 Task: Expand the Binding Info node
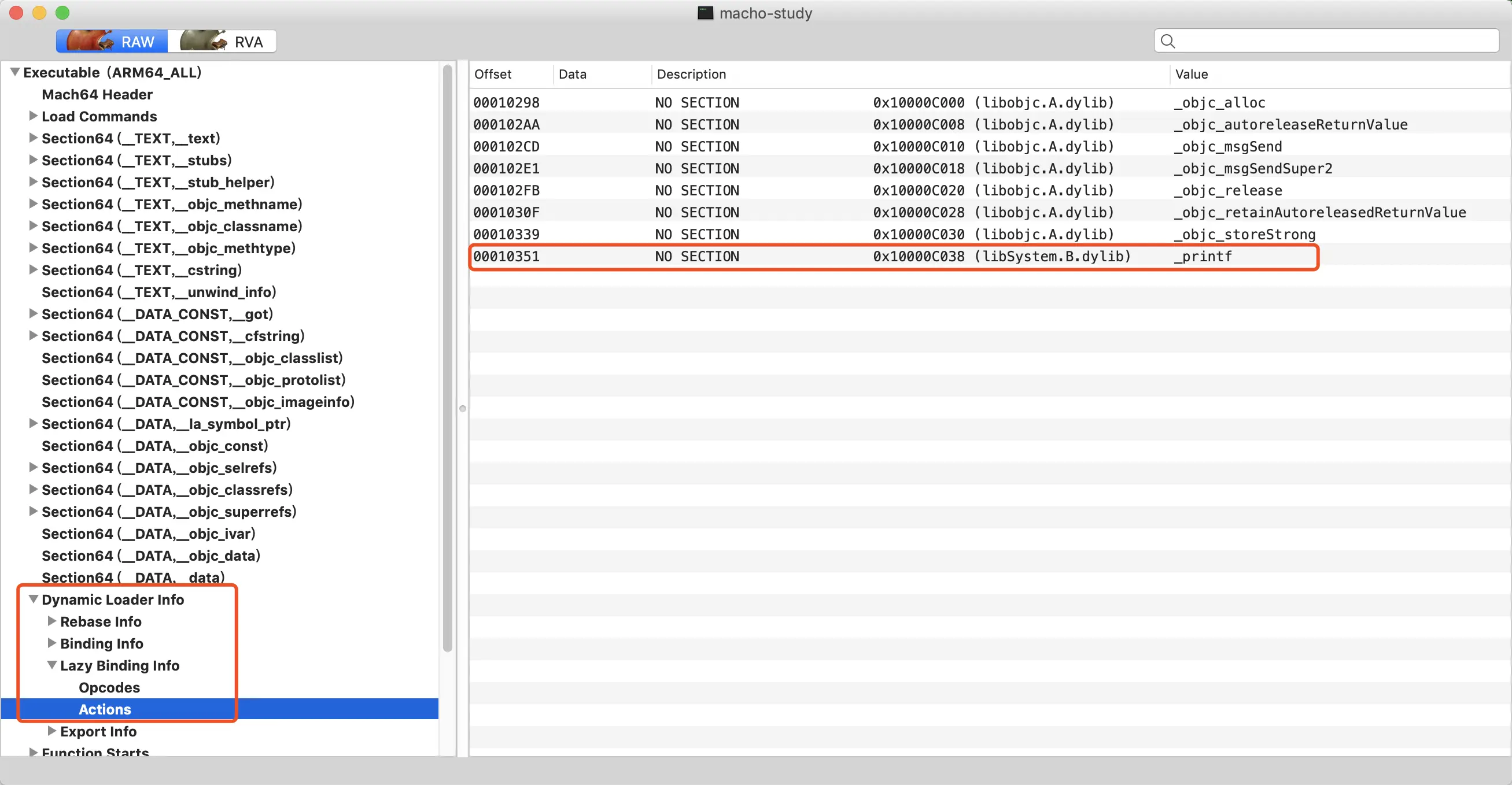point(51,643)
